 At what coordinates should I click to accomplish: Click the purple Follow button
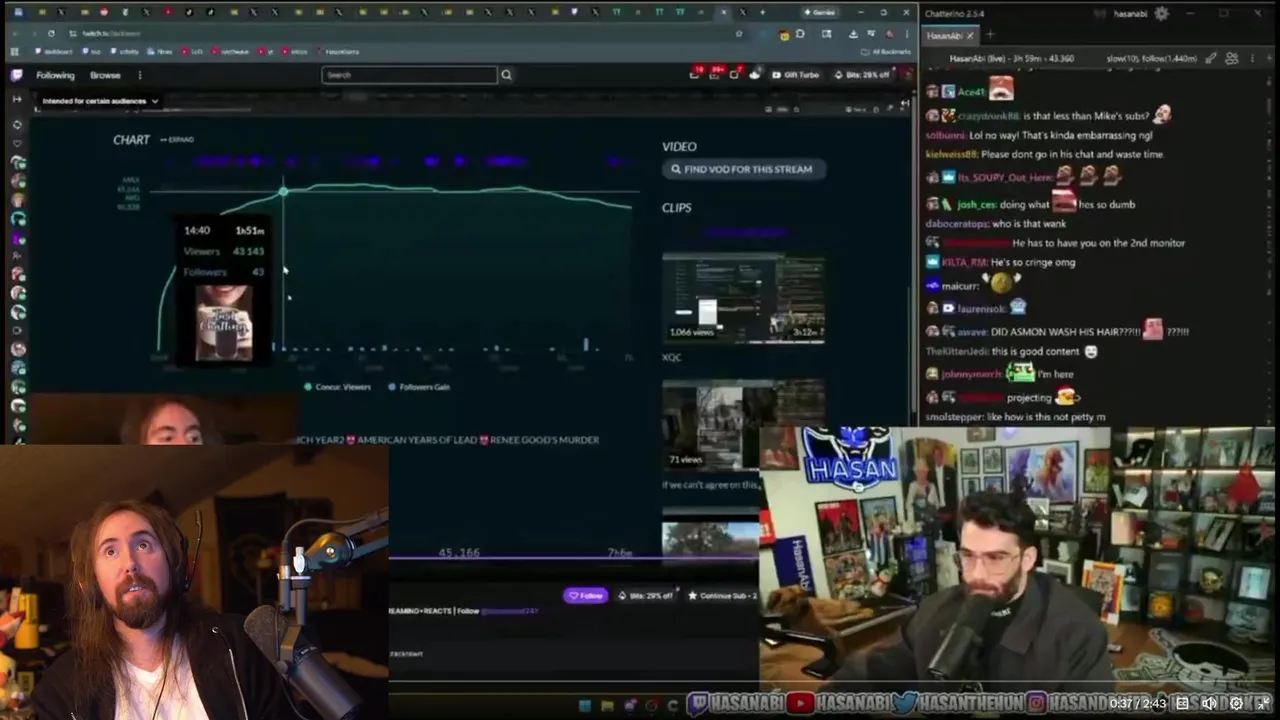coord(585,596)
